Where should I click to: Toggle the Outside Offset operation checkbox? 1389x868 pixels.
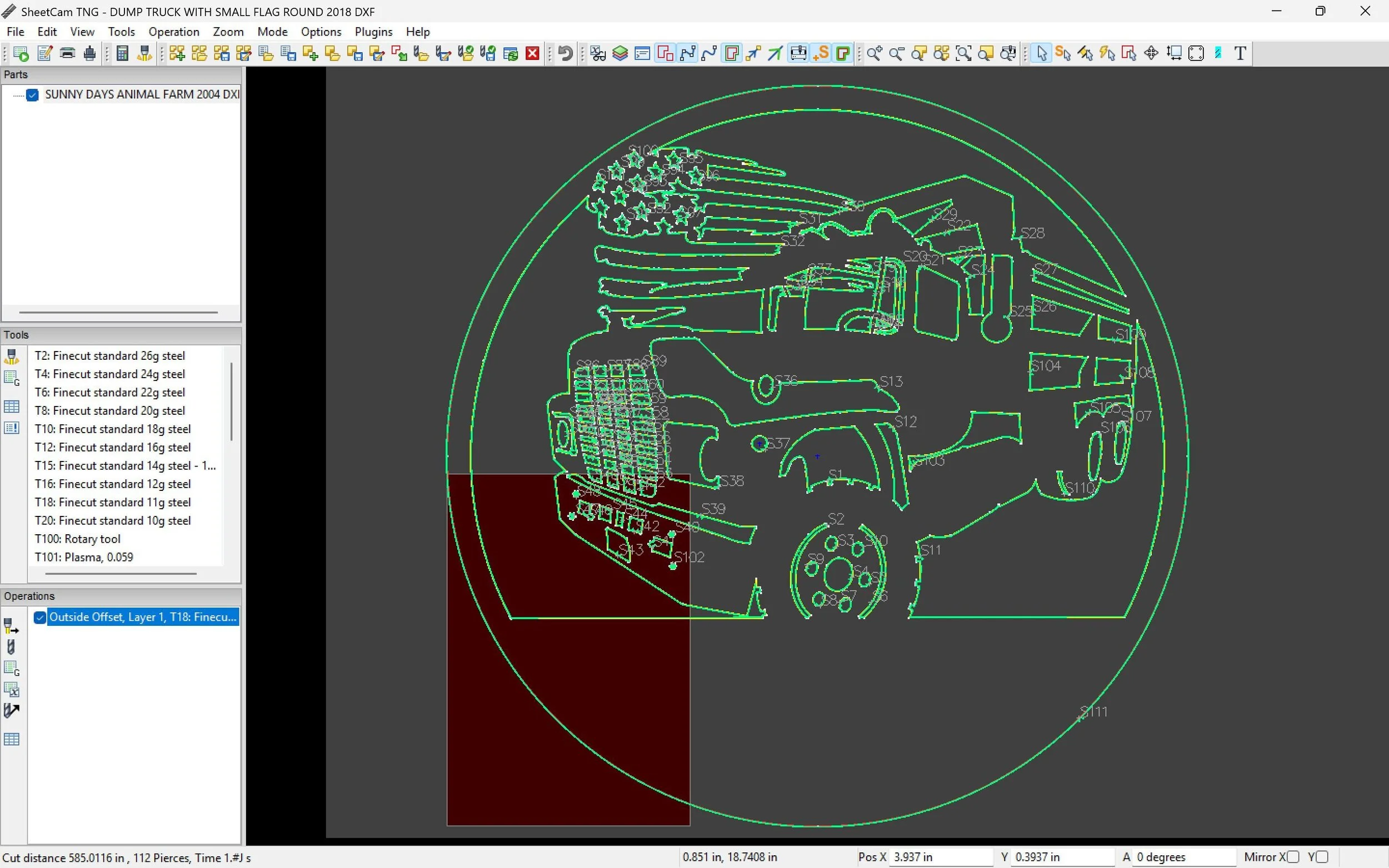pyautogui.click(x=39, y=617)
